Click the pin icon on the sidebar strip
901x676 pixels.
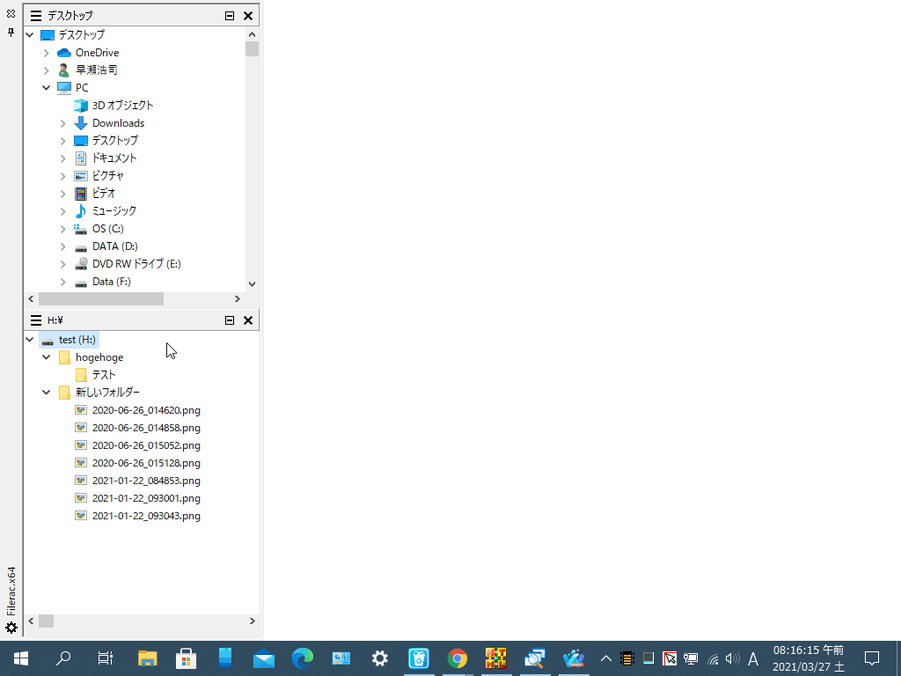pyautogui.click(x=11, y=32)
